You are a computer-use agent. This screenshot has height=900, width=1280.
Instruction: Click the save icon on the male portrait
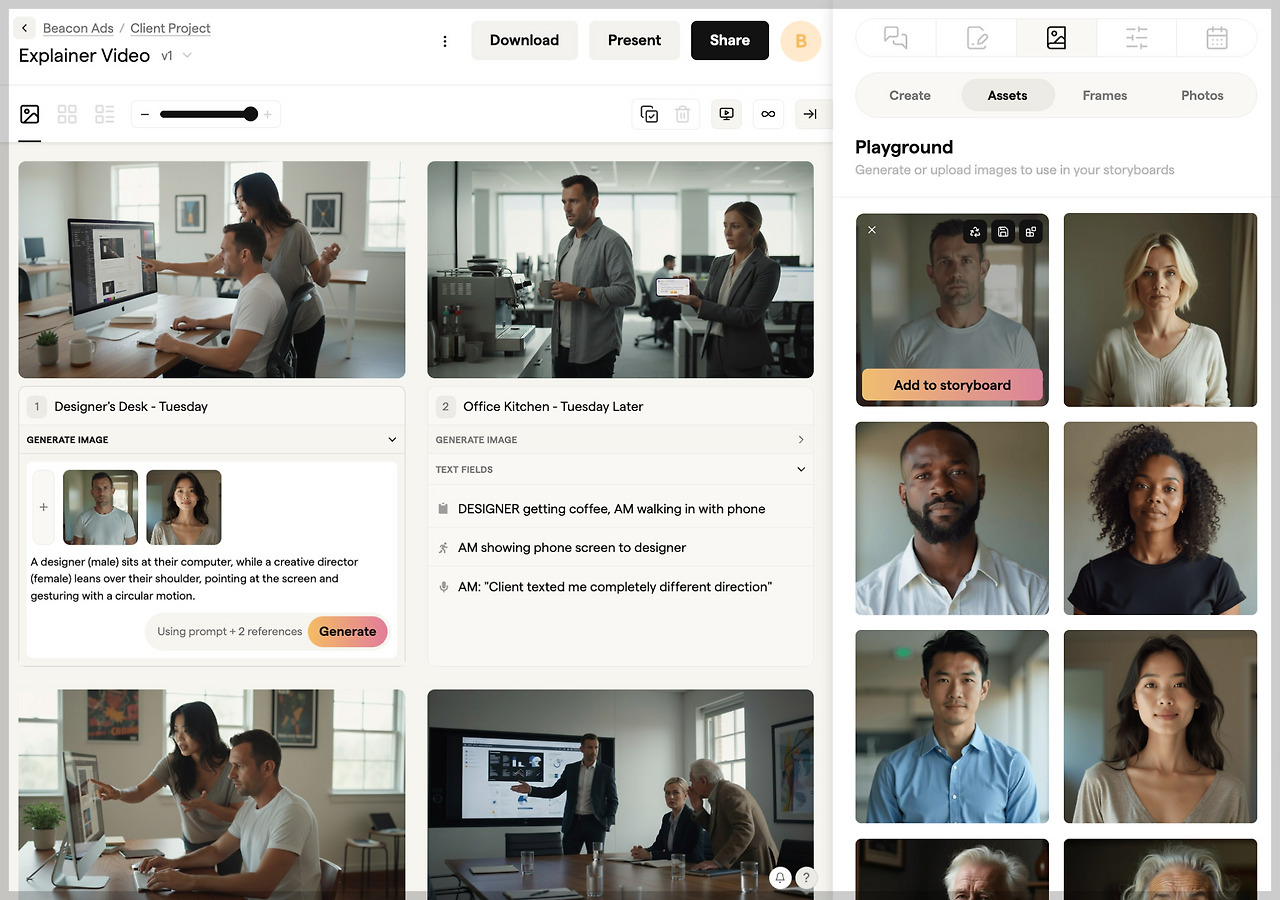tap(1003, 232)
